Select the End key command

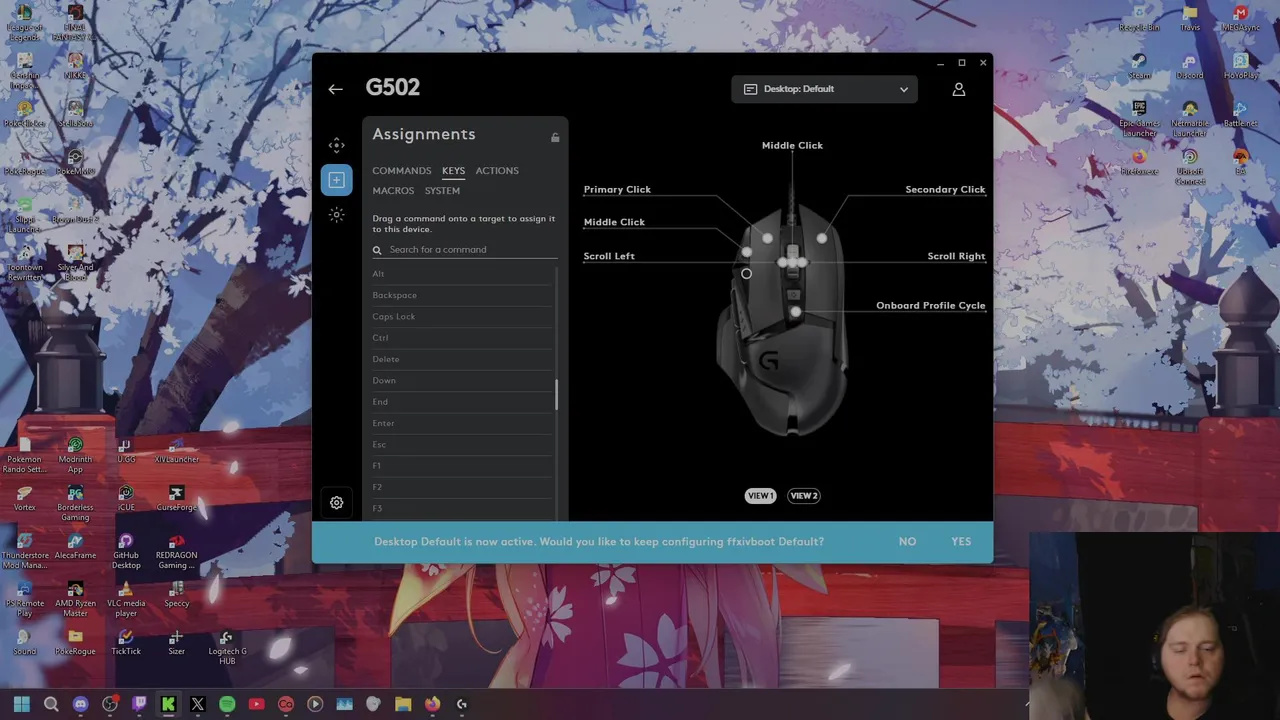(x=462, y=402)
